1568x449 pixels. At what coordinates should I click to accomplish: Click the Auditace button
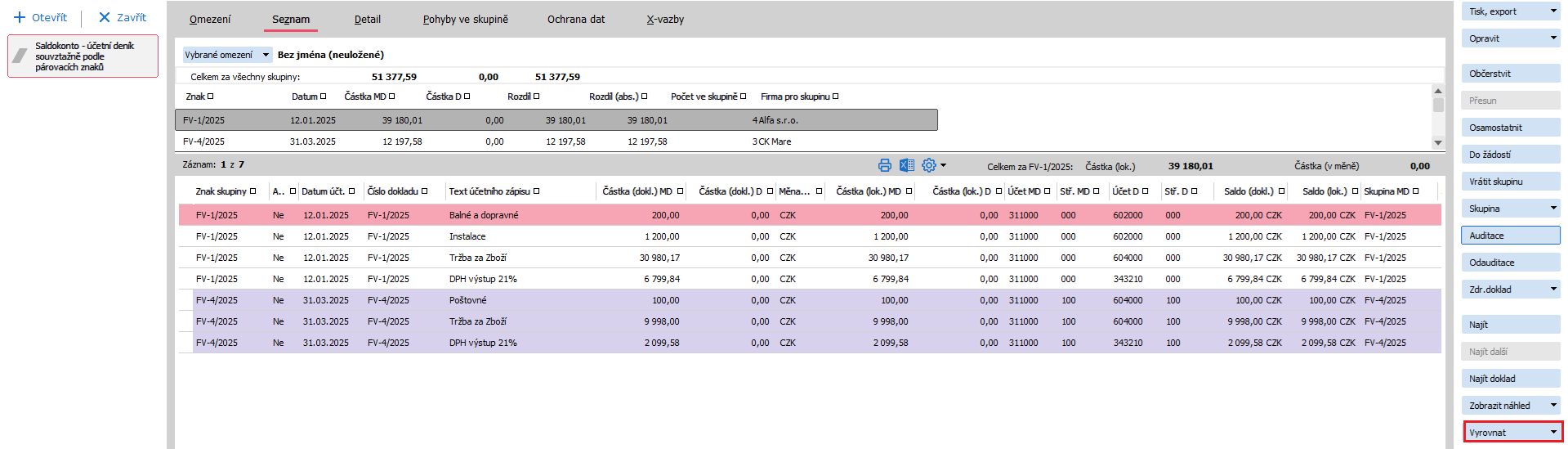coord(1510,236)
